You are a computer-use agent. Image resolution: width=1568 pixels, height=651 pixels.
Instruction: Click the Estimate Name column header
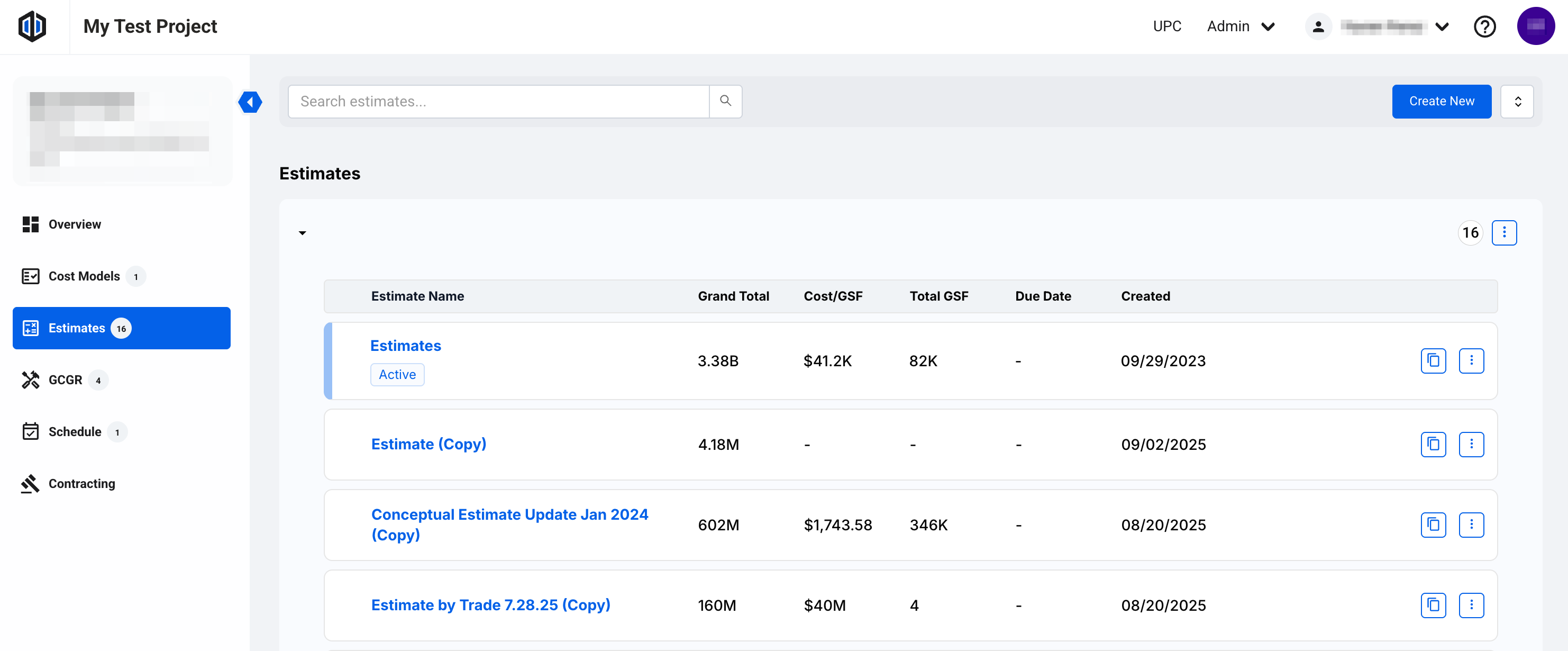[417, 296]
